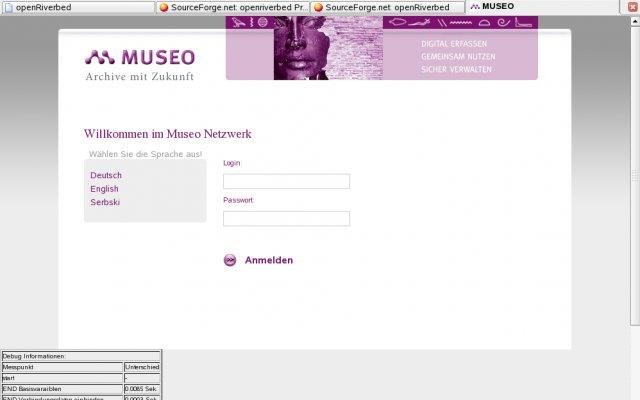
Task: Click the 'Wählen Sie die Sprache aus!' text
Action: [x=145, y=154]
